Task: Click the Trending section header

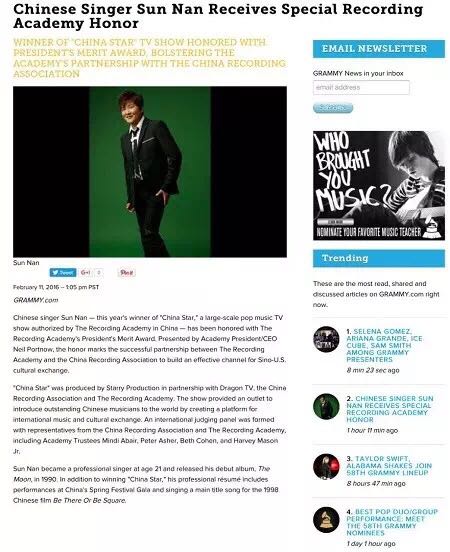Action: (x=379, y=258)
